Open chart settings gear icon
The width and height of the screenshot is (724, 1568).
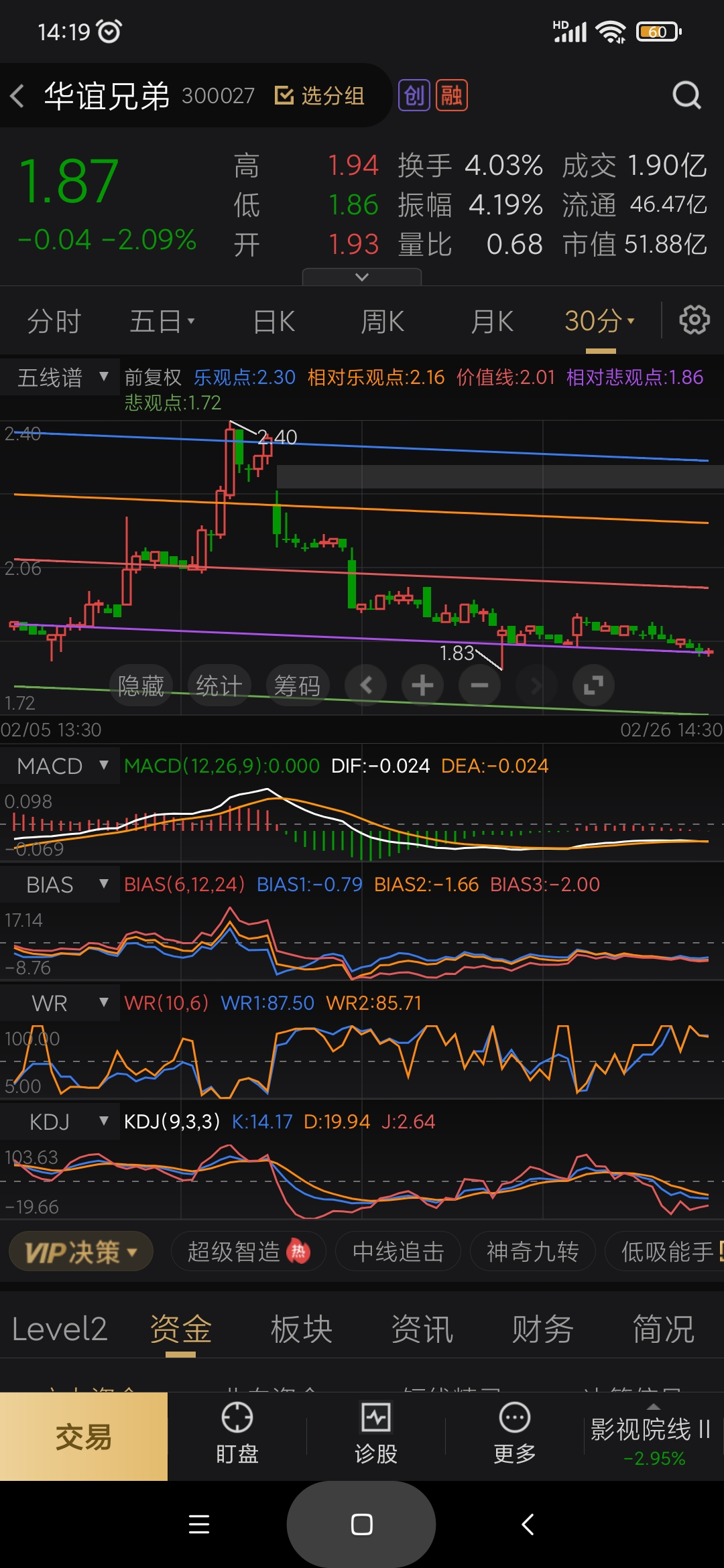(695, 320)
